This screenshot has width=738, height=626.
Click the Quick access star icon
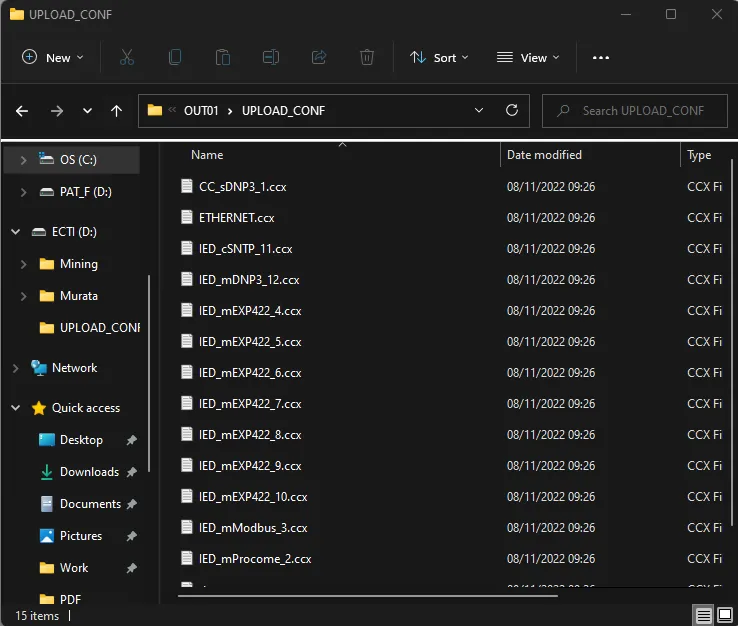(x=39, y=408)
